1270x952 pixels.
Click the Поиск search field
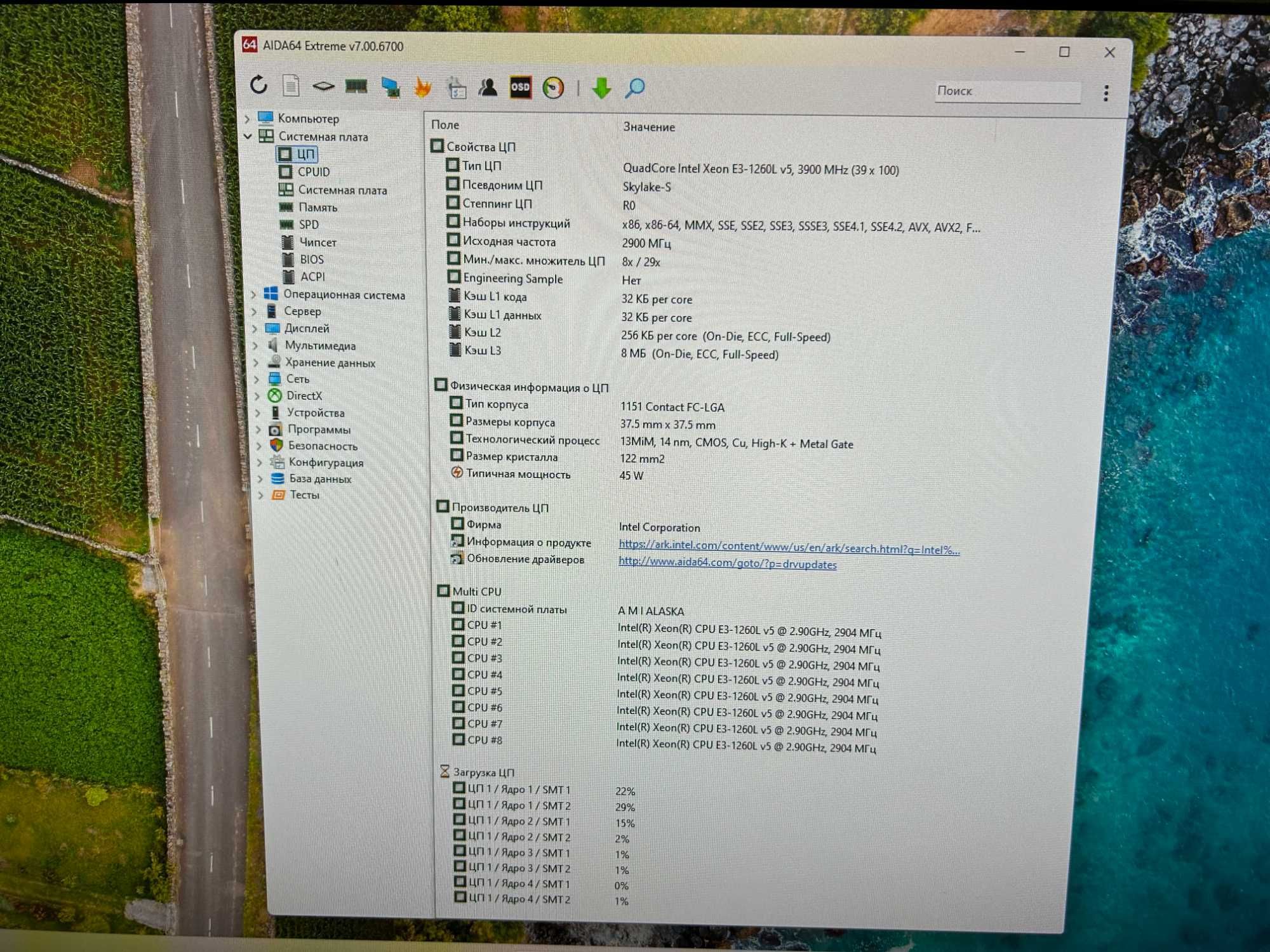[x=1007, y=91]
